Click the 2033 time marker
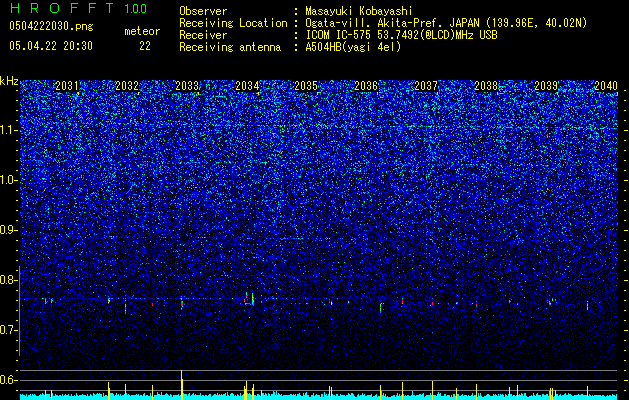The width and height of the screenshot is (629, 400). [187, 86]
